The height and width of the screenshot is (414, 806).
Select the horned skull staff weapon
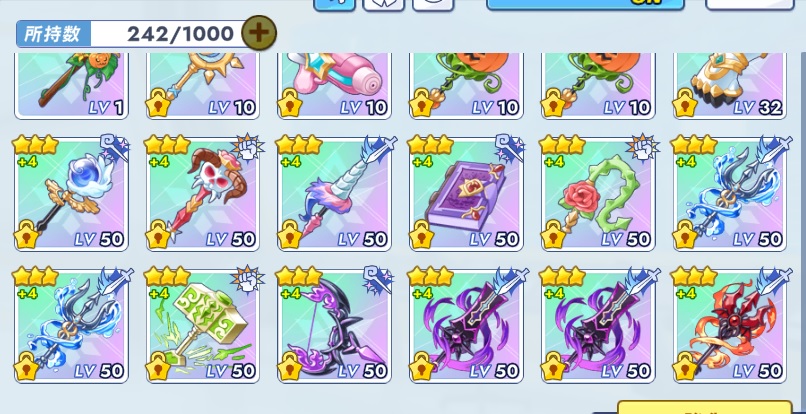(x=203, y=194)
